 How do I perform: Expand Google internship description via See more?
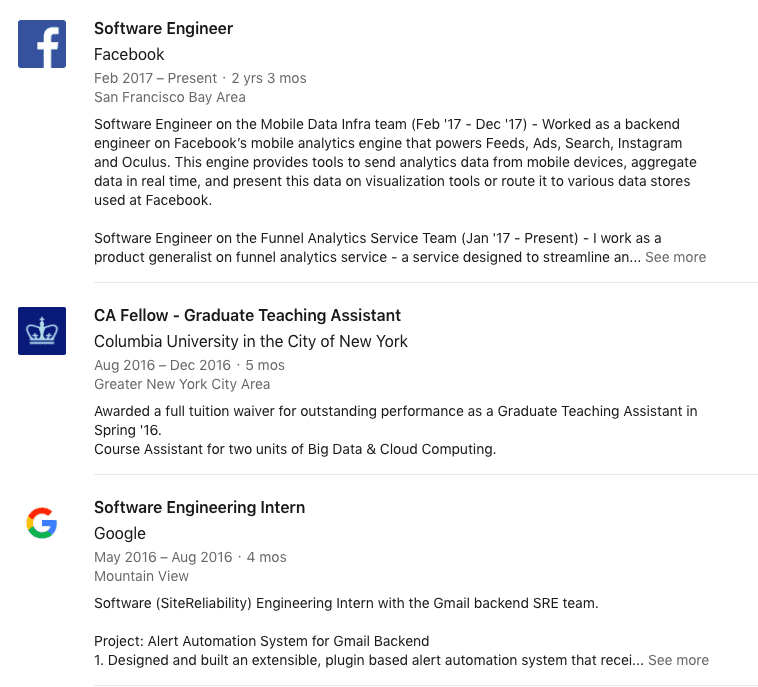pos(678,660)
